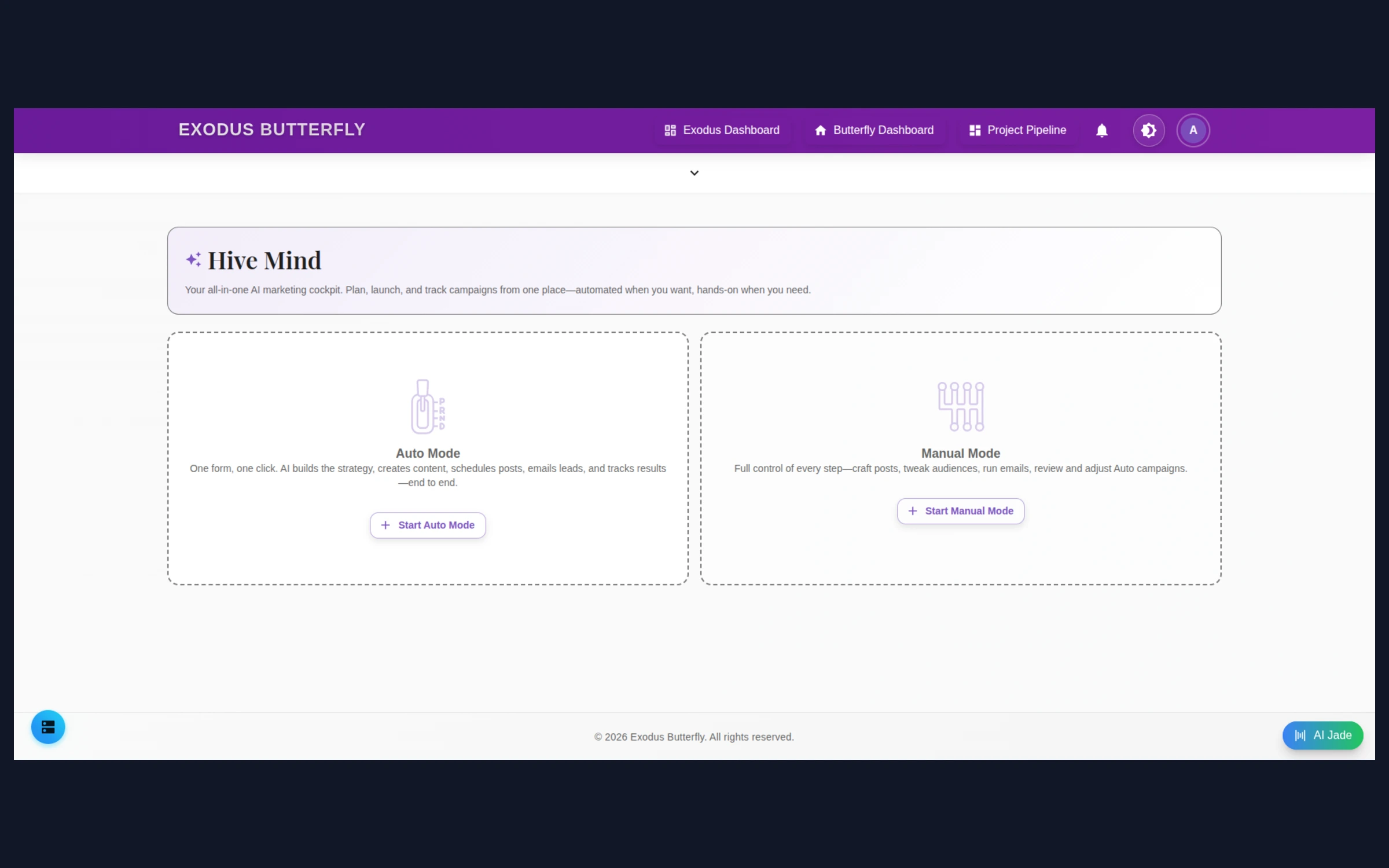Click the grid icon beside Exodus Dashboard
This screenshot has width=1389, height=868.
670,130
